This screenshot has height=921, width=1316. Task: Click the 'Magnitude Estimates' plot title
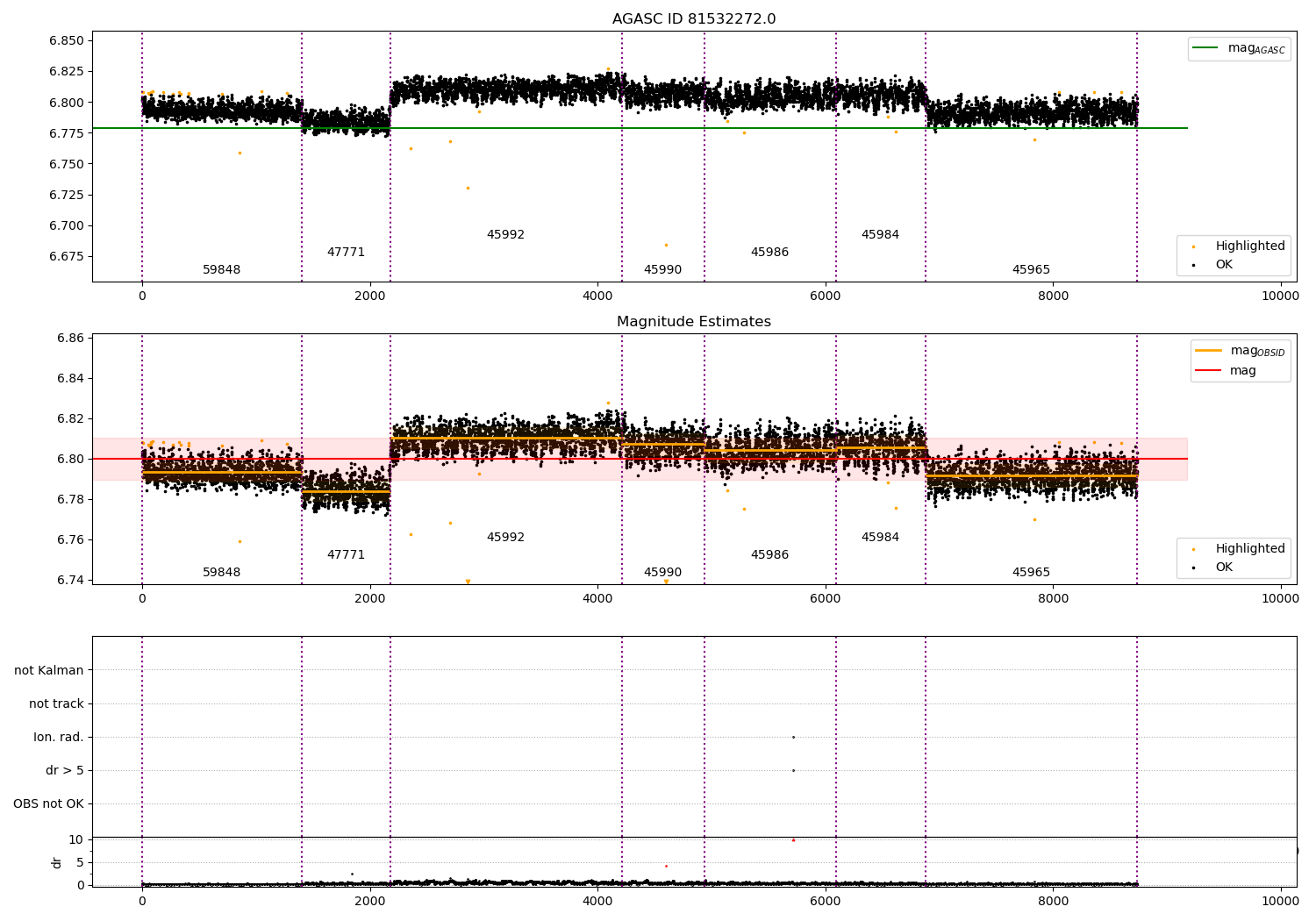pos(694,322)
